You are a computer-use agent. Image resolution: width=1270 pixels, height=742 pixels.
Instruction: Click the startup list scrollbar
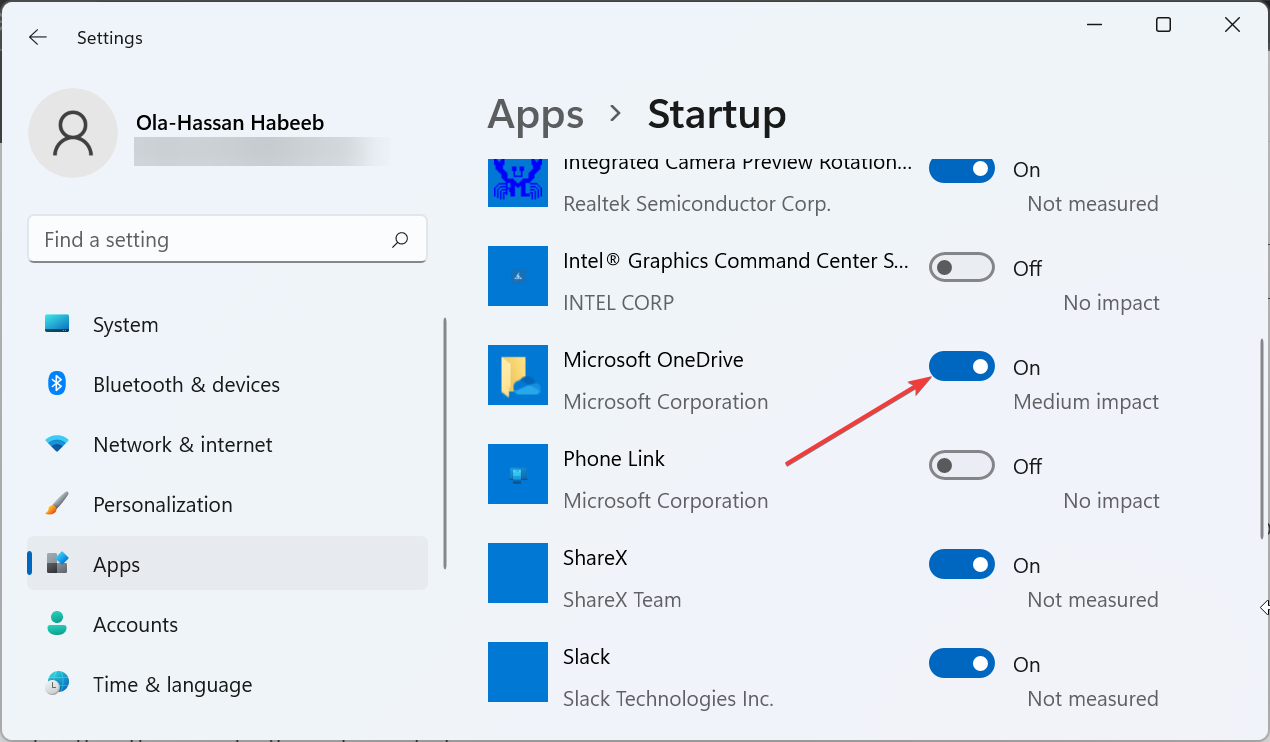1262,439
